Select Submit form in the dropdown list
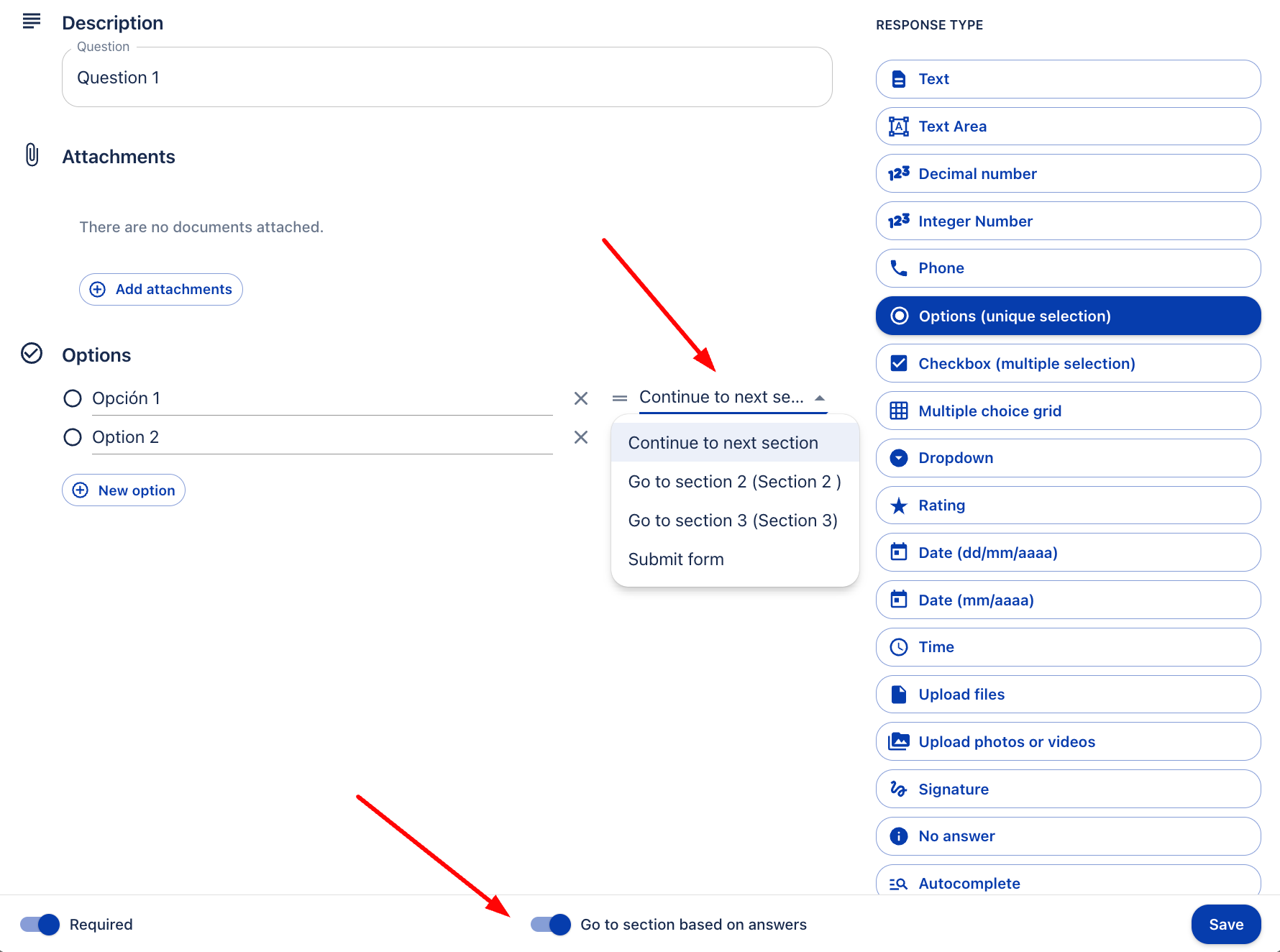The width and height of the screenshot is (1280, 952). coord(676,559)
